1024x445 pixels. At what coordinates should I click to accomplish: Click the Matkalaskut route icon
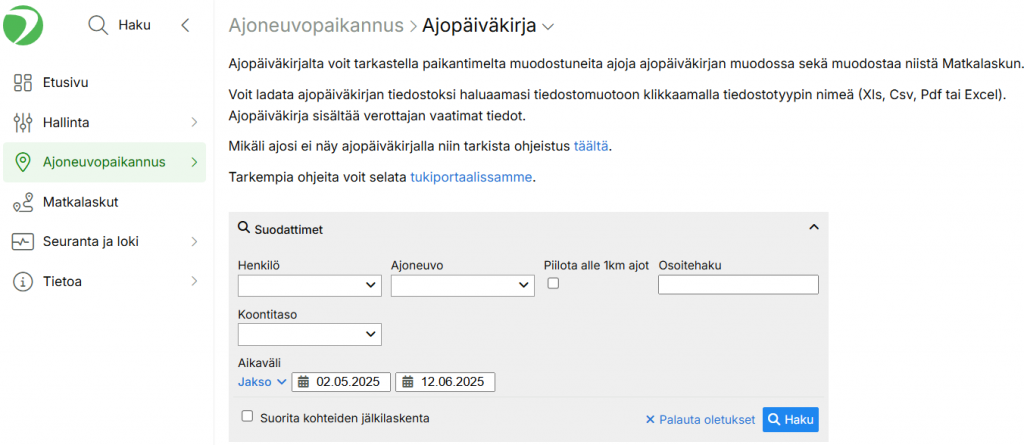(x=23, y=202)
